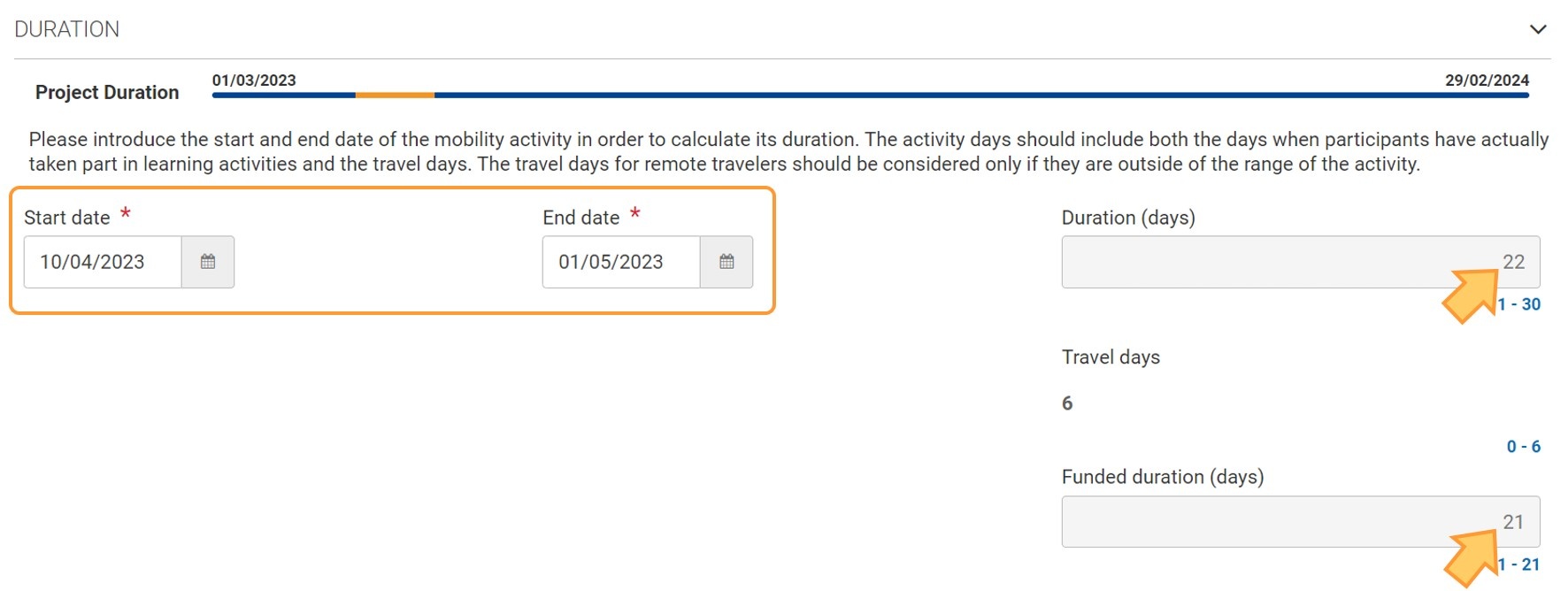Open the Start date calendar picker
1568x591 pixels.
[208, 262]
